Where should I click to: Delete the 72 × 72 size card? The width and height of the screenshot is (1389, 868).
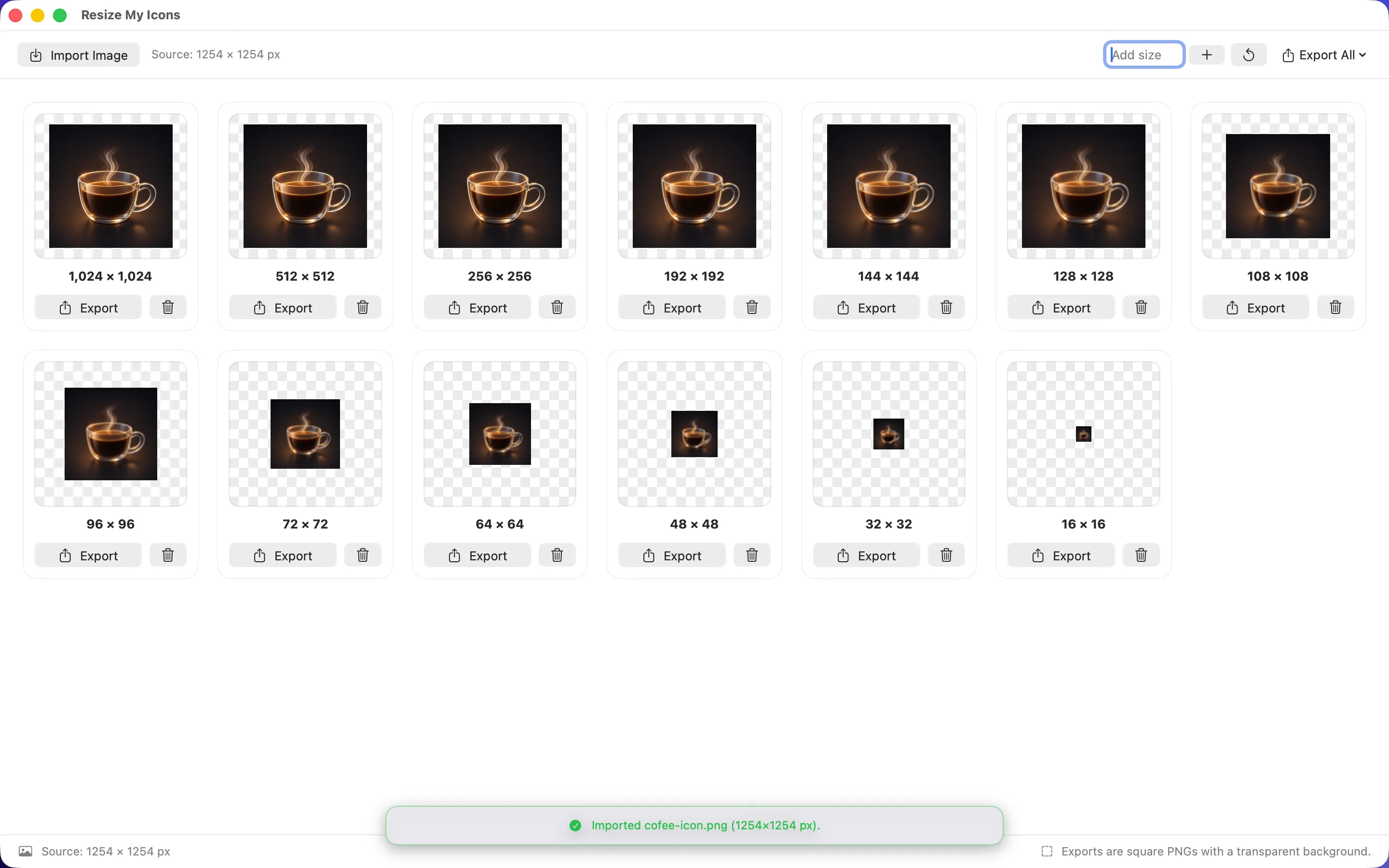point(363,555)
